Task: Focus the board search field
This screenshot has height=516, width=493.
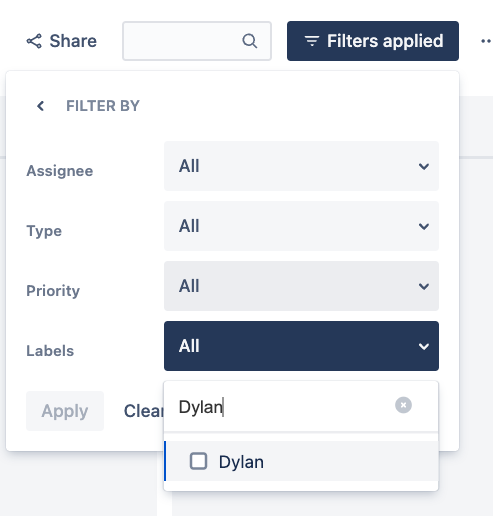Action: (197, 41)
